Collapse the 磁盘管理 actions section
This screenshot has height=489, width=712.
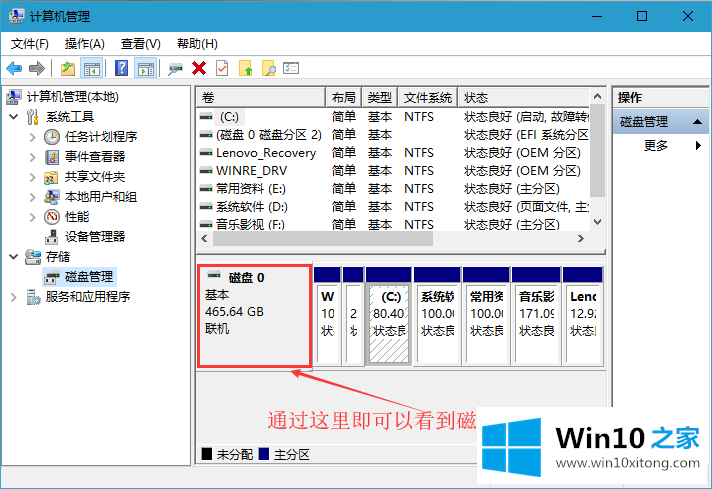pyautogui.click(x=697, y=122)
